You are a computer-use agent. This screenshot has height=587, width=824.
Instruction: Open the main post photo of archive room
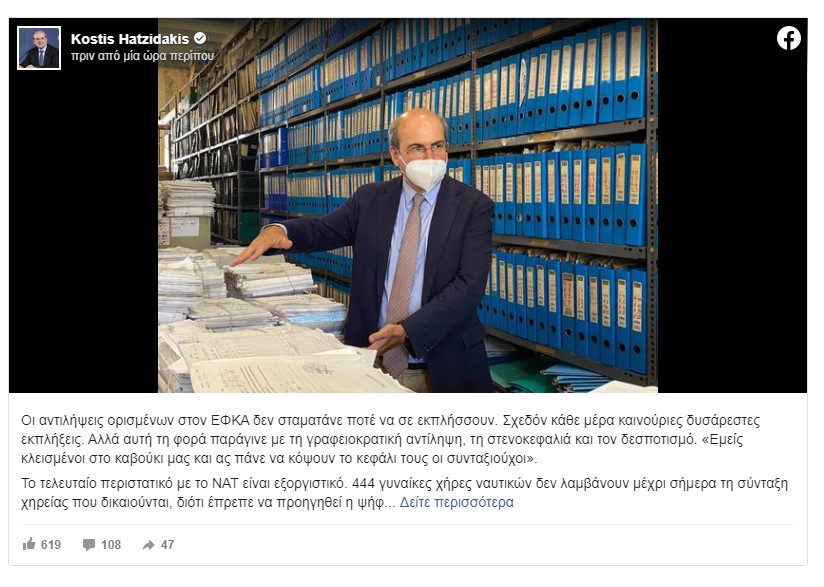[x=408, y=205]
